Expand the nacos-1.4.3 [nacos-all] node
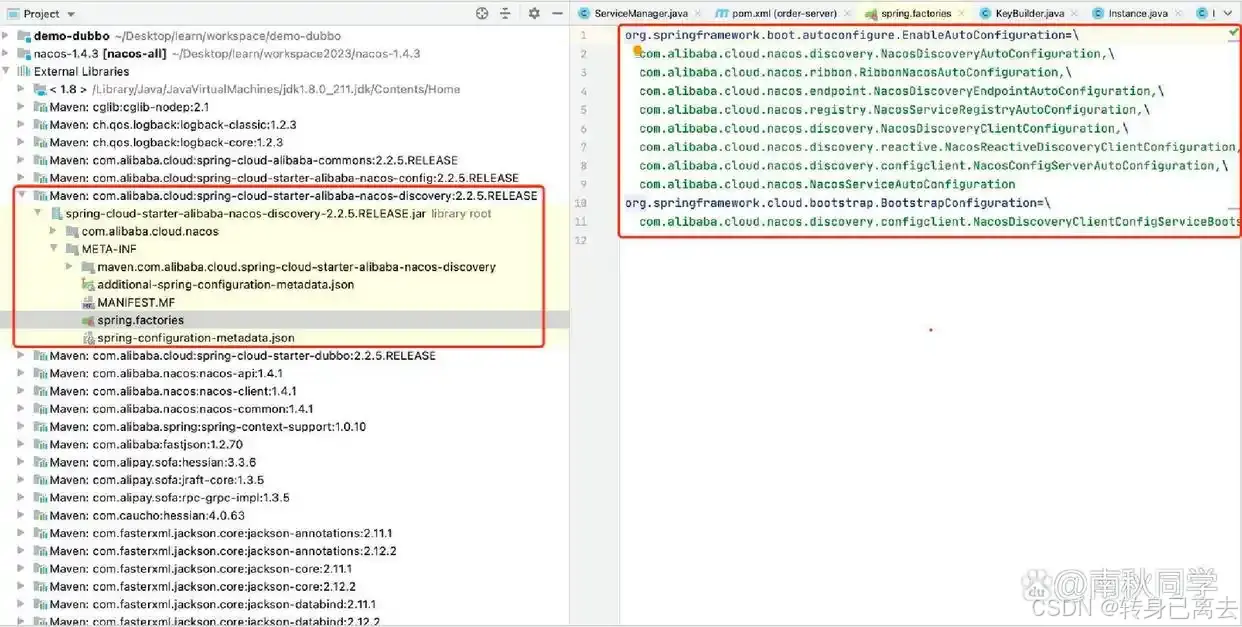Screen dimensions: 1242x627 [7, 54]
